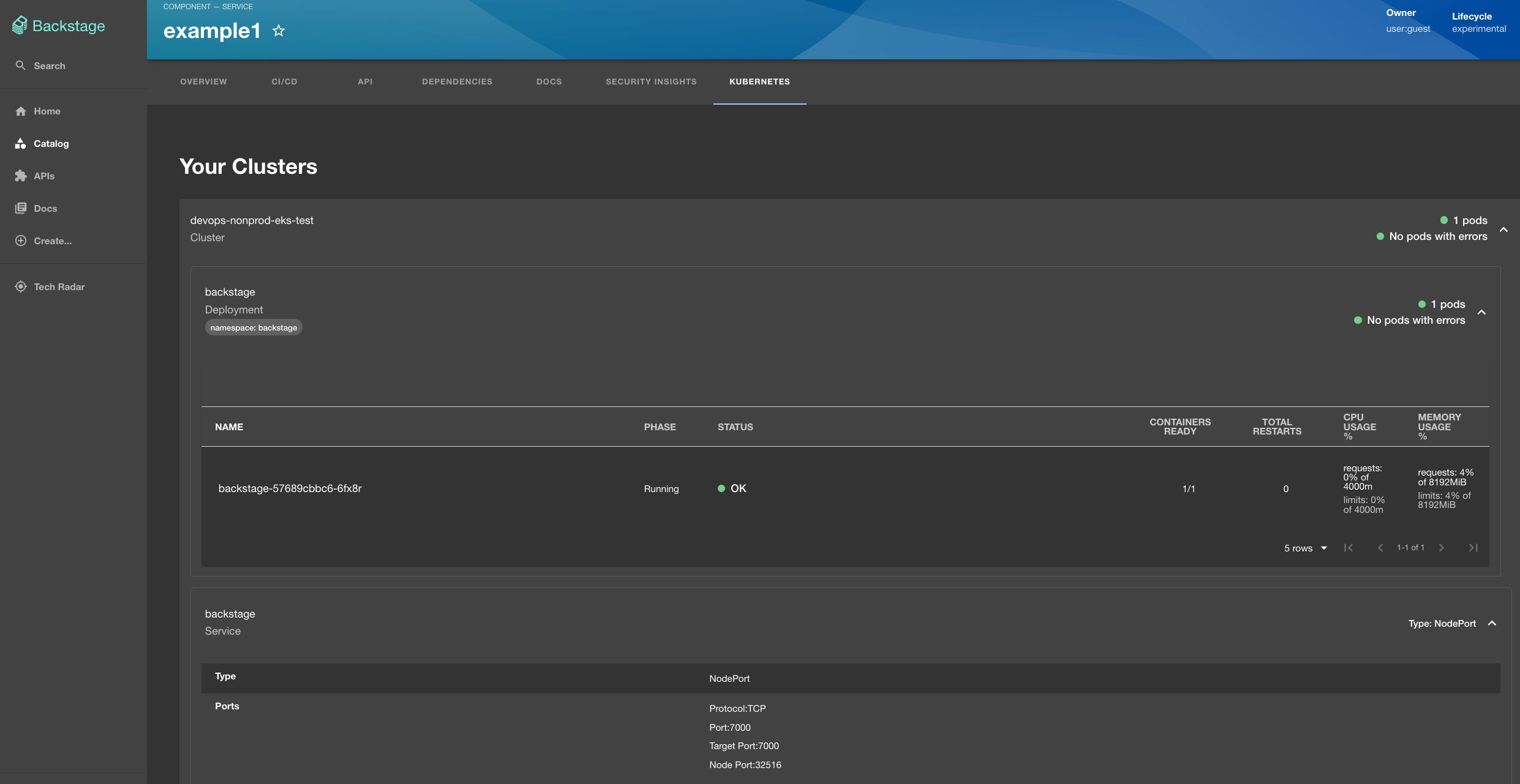The width and height of the screenshot is (1520, 784).
Task: Collapse the backstage Deployment section
Action: [x=1481, y=312]
